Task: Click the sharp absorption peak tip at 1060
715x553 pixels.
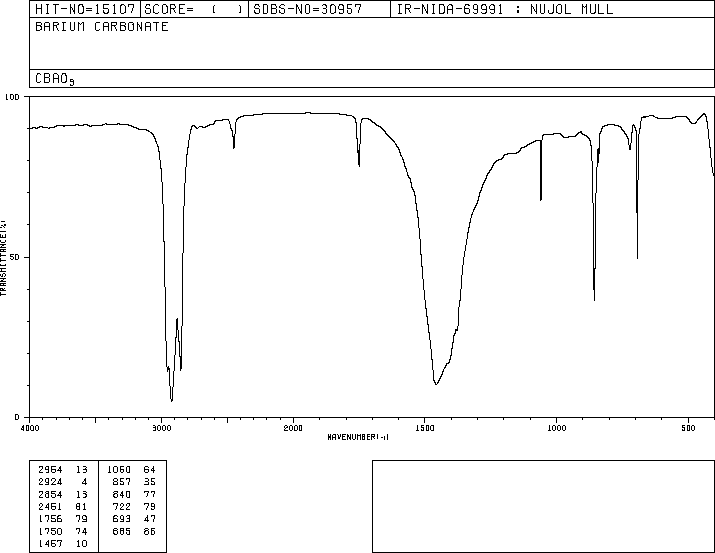Action: point(541,200)
